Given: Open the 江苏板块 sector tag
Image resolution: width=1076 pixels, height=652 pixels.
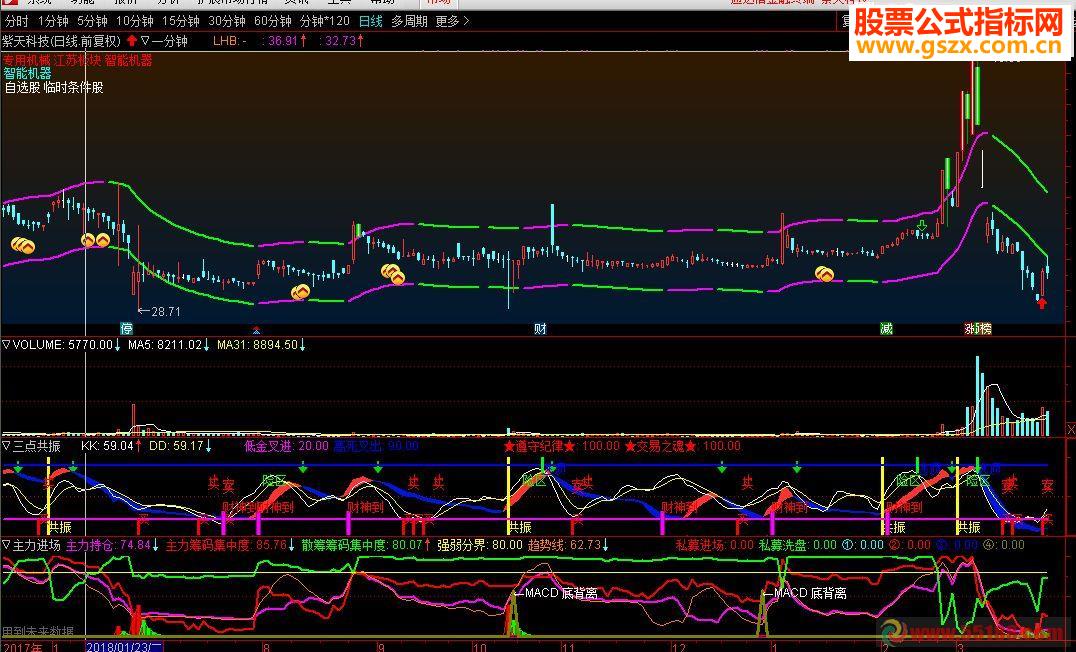Looking at the screenshot, I should click(x=77, y=60).
